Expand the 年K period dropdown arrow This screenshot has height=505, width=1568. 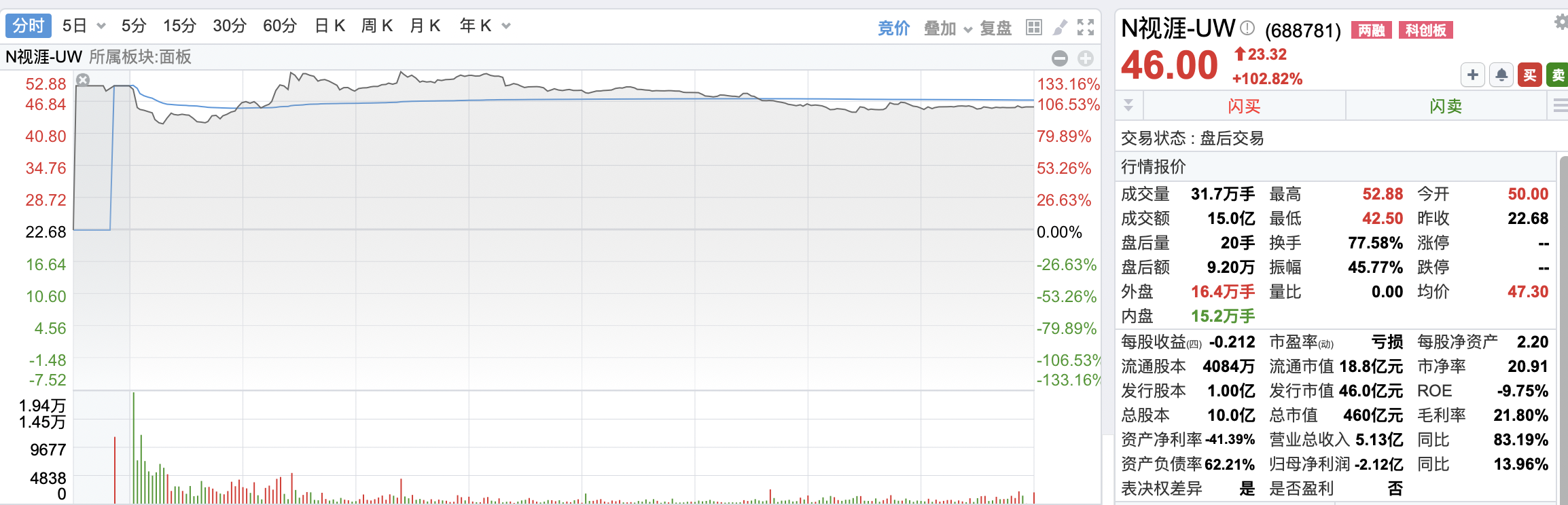506,26
